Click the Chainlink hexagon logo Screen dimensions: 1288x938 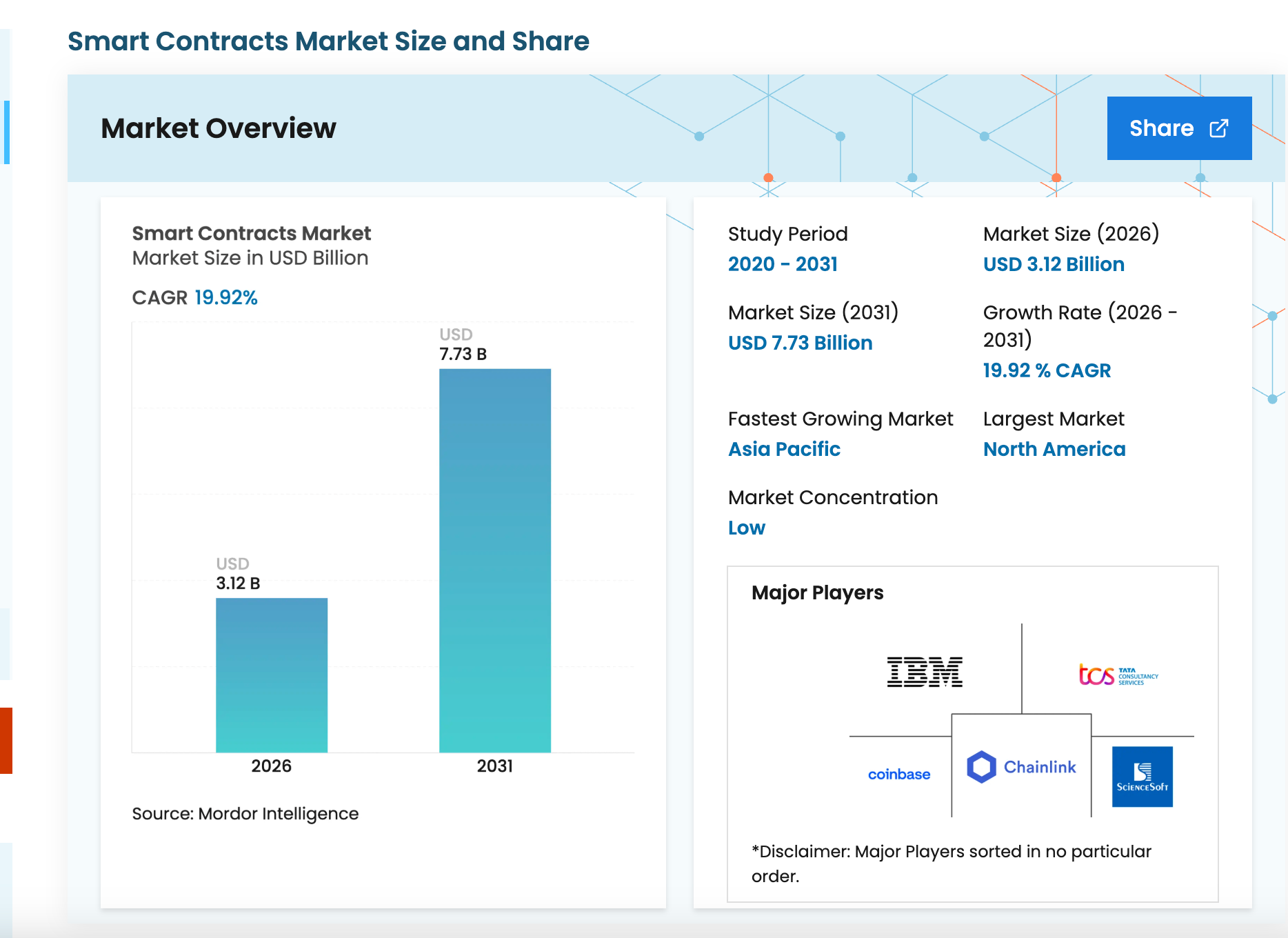click(981, 767)
